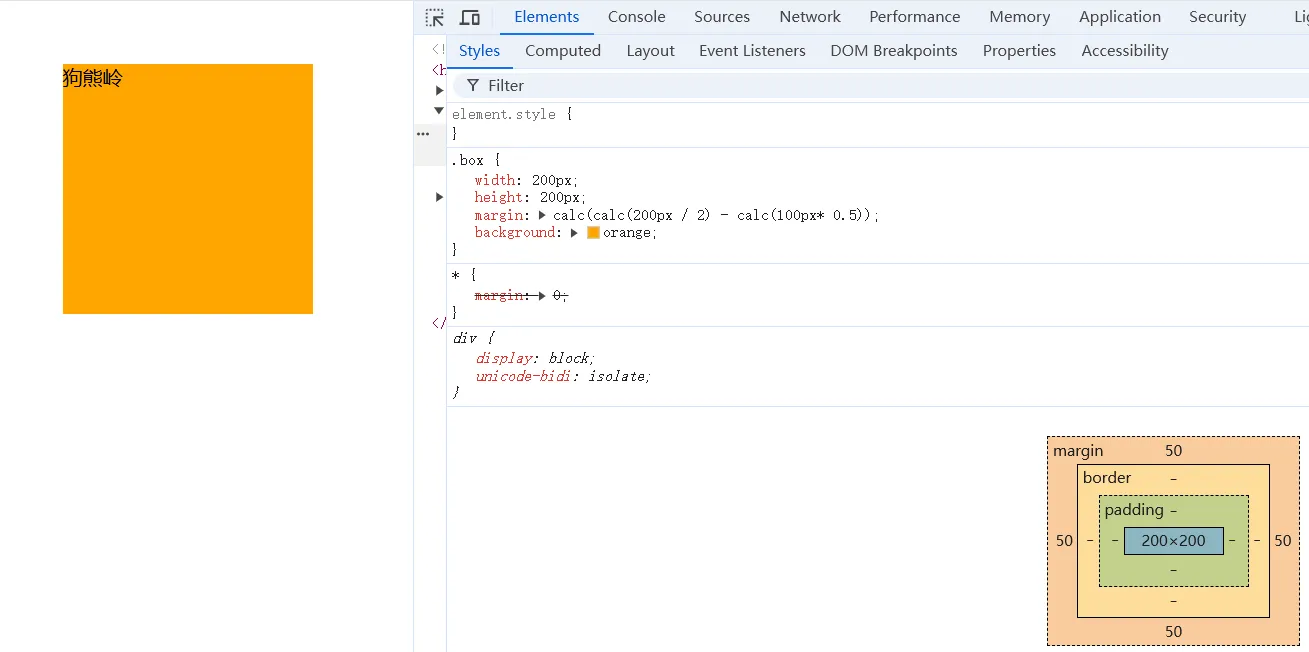Click the calc margin value text
This screenshot has height=652, width=1309.
click(715, 215)
